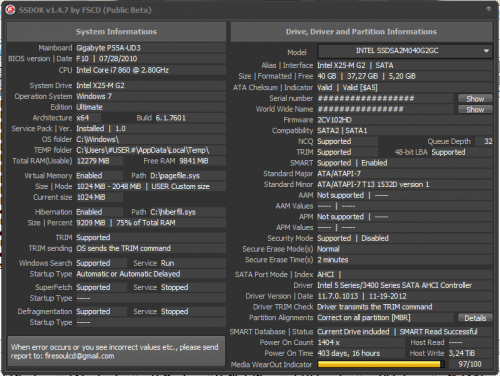Screen dimensions: 500x376
Task: Click the SSDOK logo in the title bar
Action: [10, 10]
